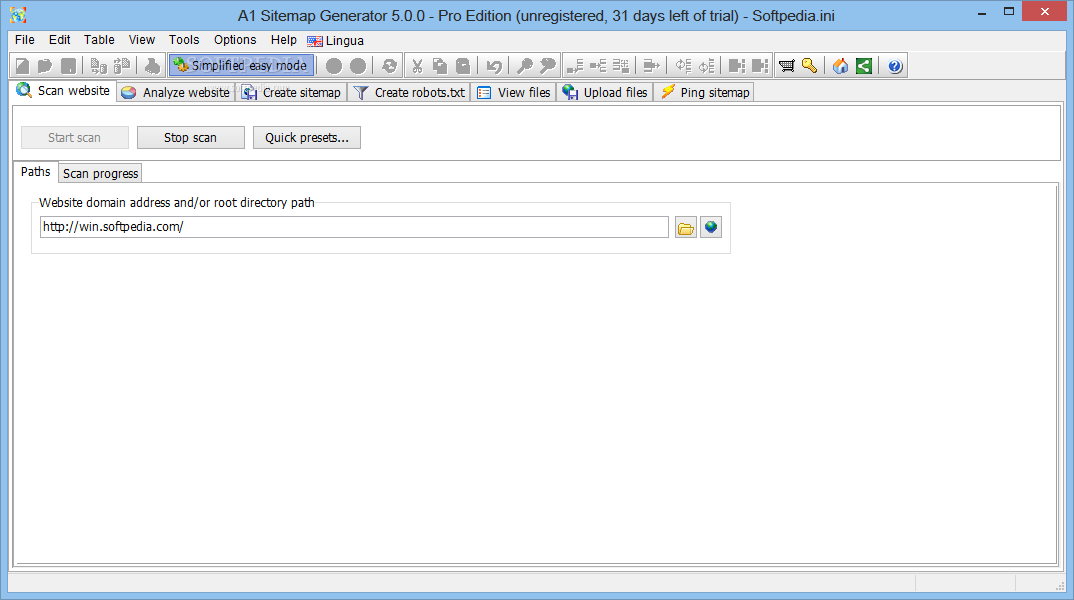The width and height of the screenshot is (1074, 600).
Task: Open the Table menu
Action: 99,40
